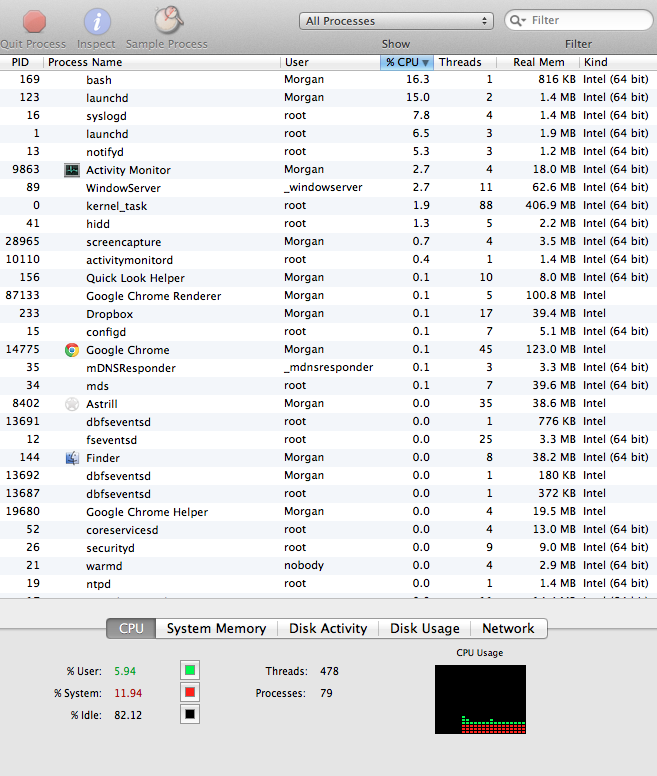
Task: Select the activitymonitord process row
Action: pos(328,260)
